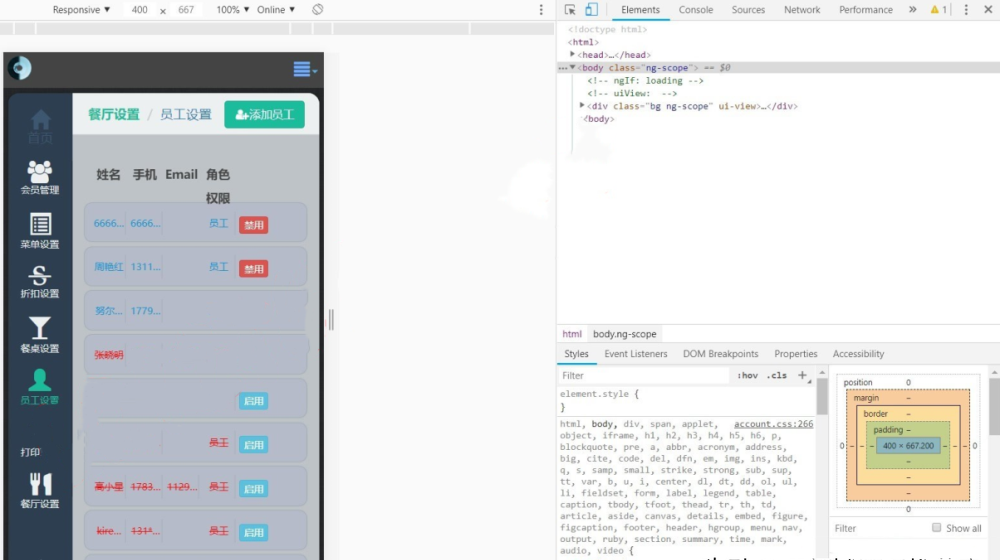Open the account.css:266 source link
This screenshot has height=560, width=1000.
773,424
